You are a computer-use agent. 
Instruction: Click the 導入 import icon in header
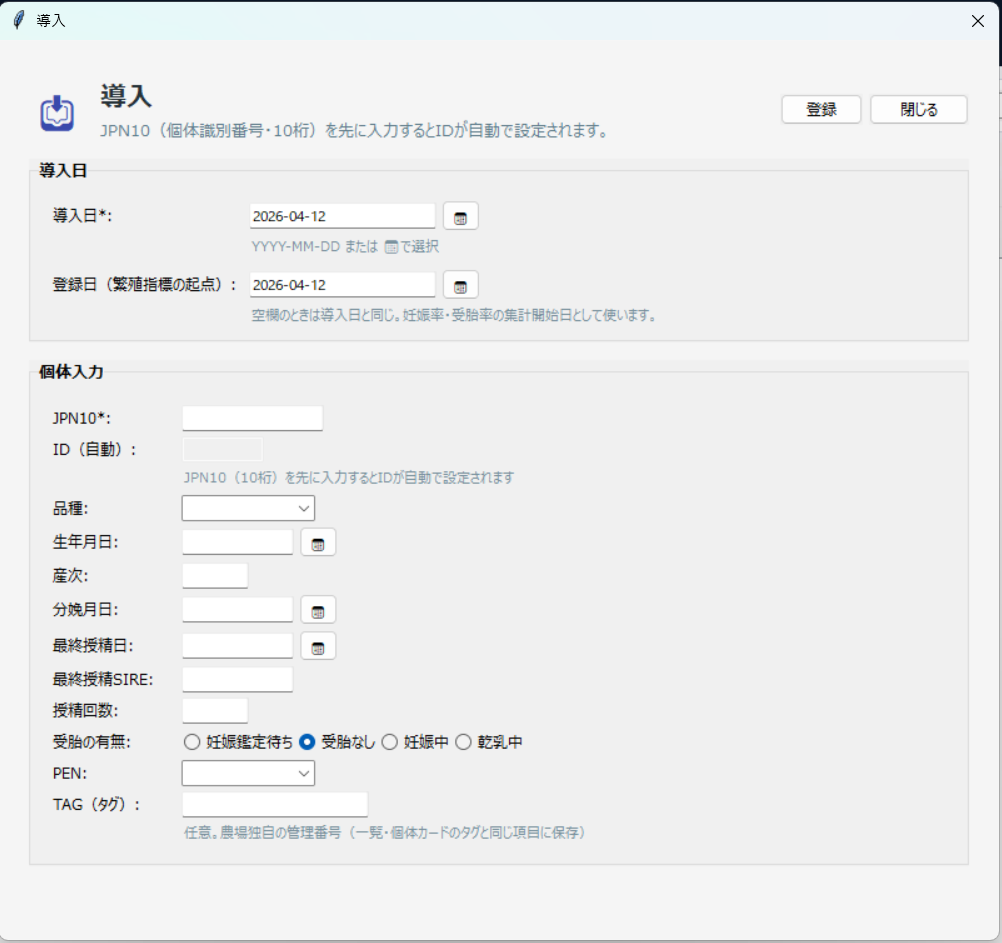coord(58,113)
